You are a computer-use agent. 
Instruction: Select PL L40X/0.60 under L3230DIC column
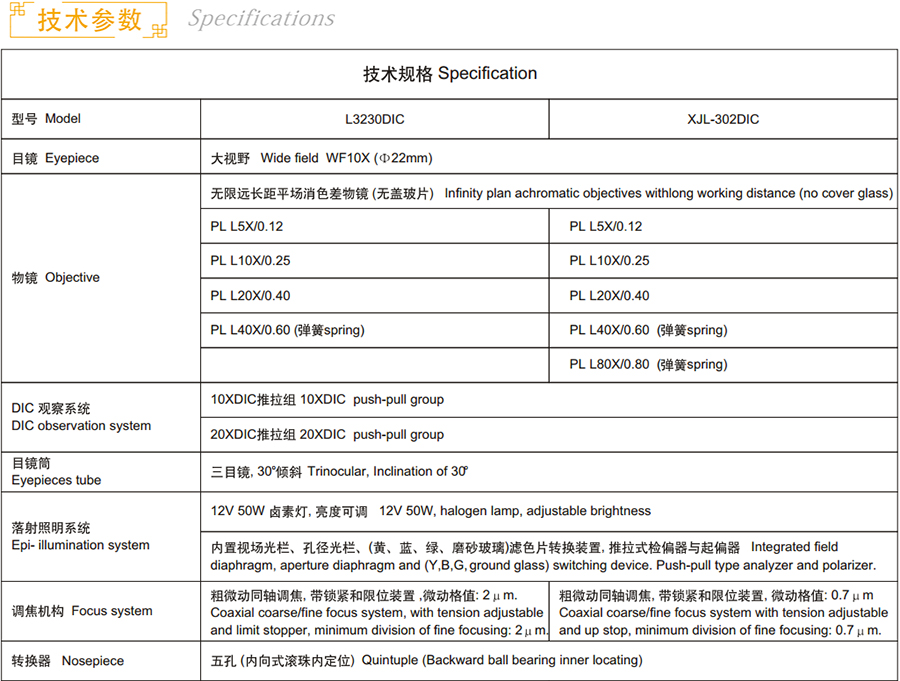(287, 330)
